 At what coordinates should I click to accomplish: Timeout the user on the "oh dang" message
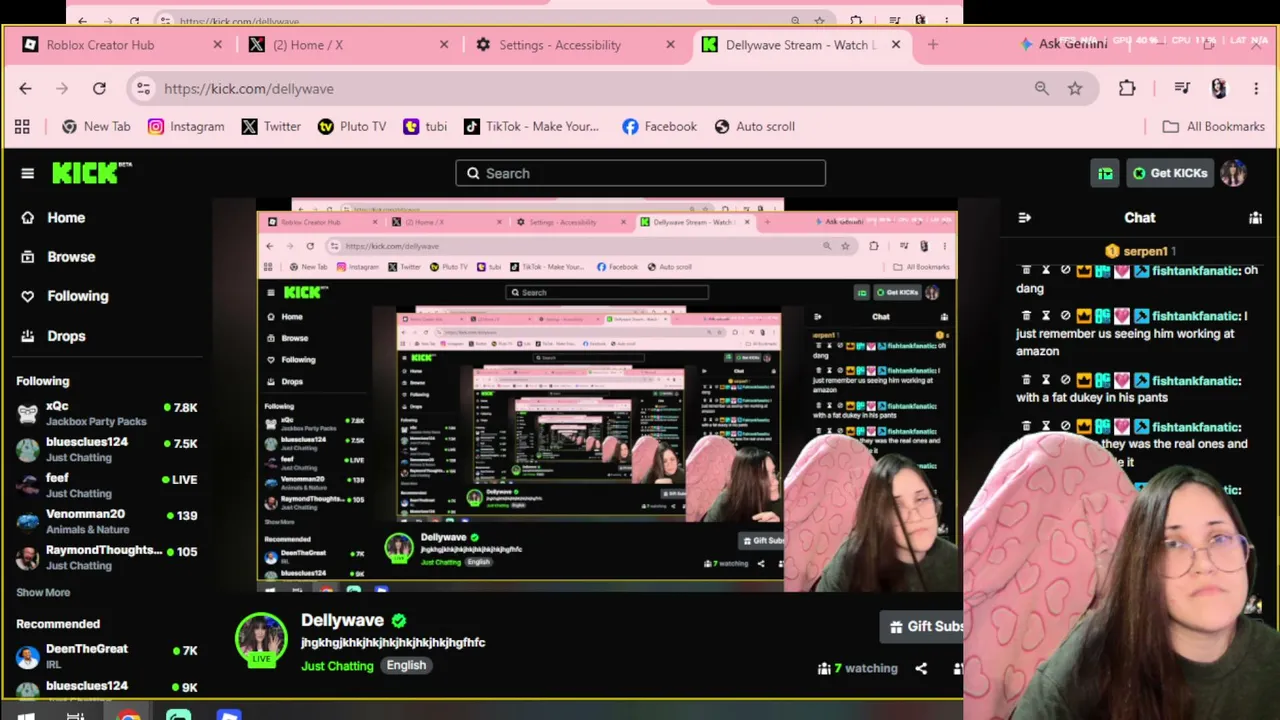tap(1046, 270)
